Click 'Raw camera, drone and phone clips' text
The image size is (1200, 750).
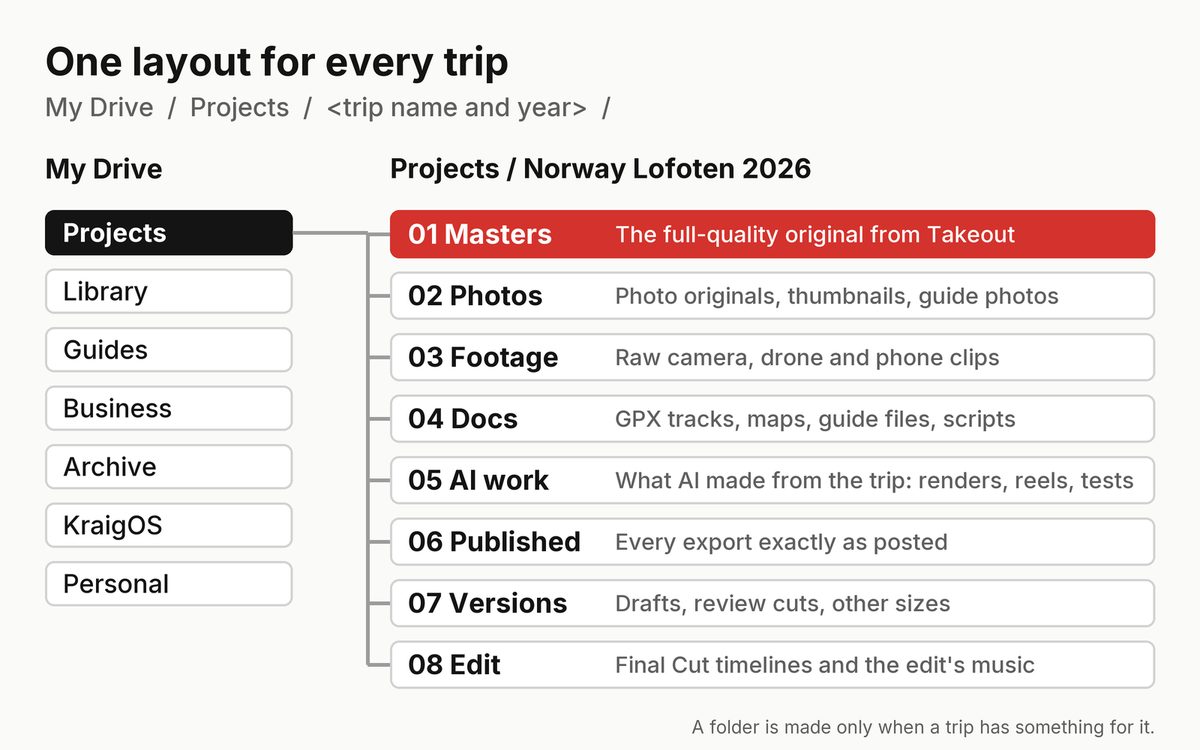[x=807, y=358]
